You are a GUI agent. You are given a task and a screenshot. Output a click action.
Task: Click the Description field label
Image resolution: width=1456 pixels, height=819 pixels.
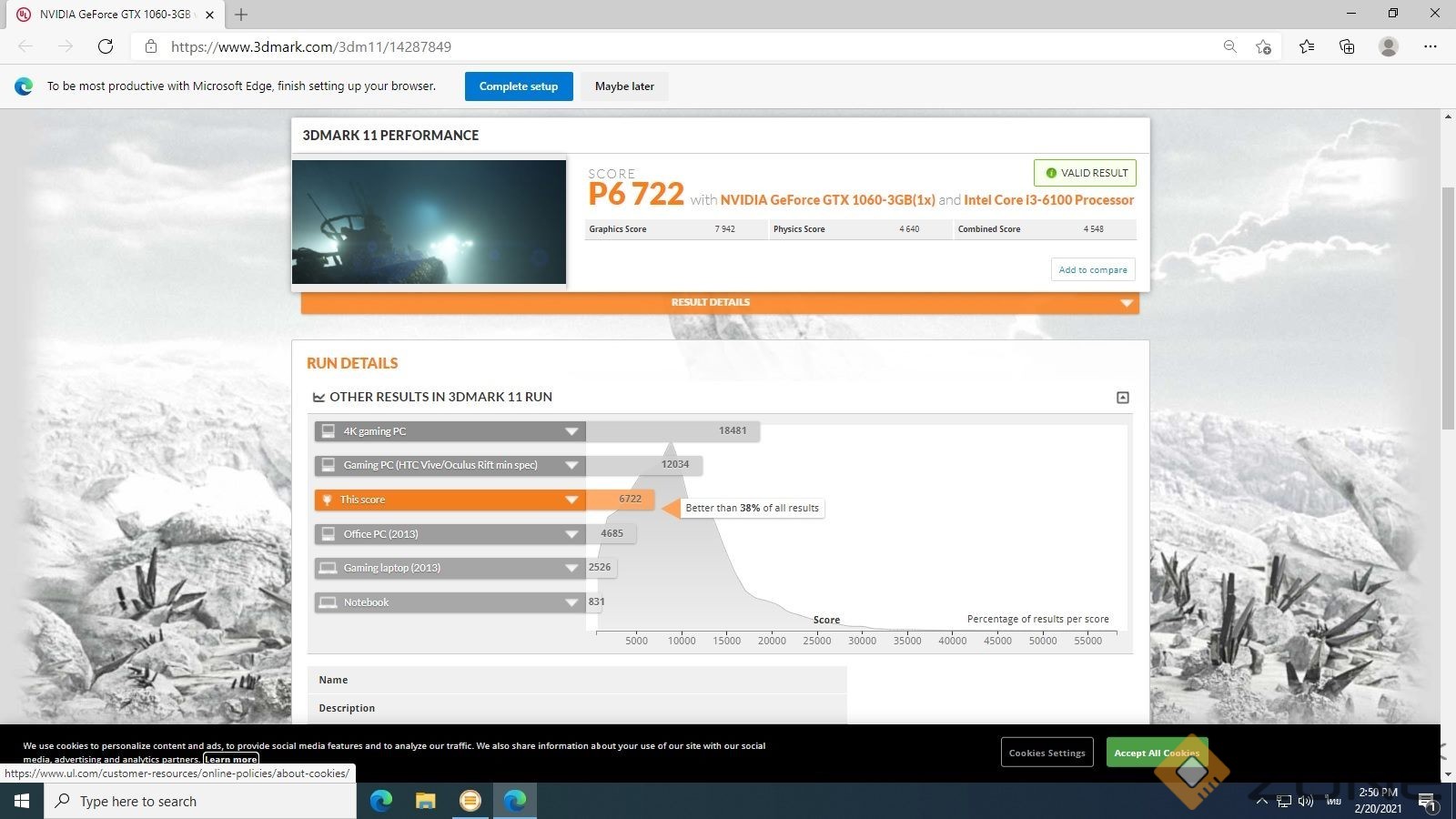coord(347,708)
